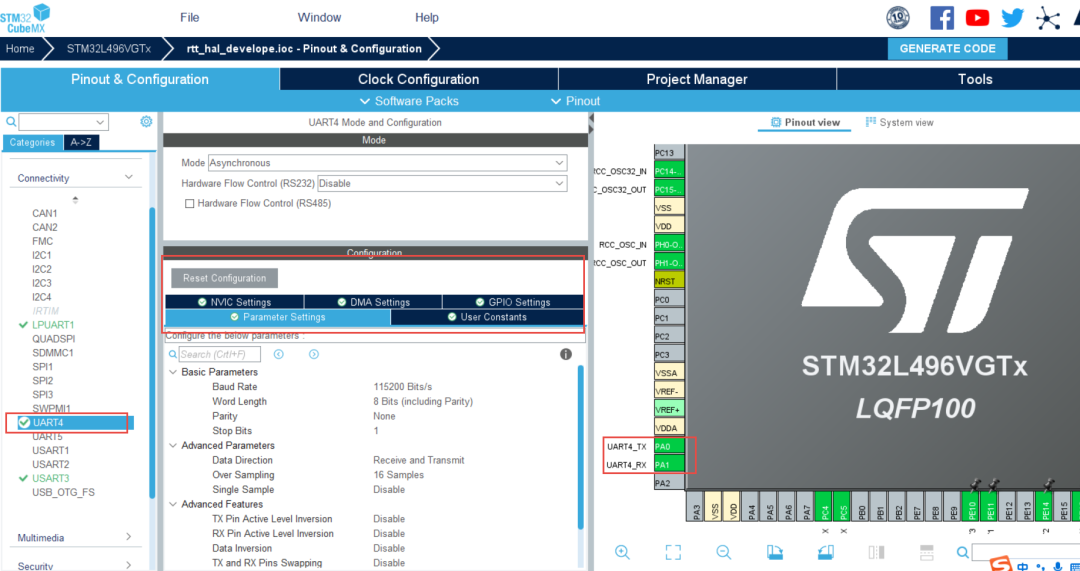Click the parameter info icon
1080x571 pixels.
[x=566, y=354]
